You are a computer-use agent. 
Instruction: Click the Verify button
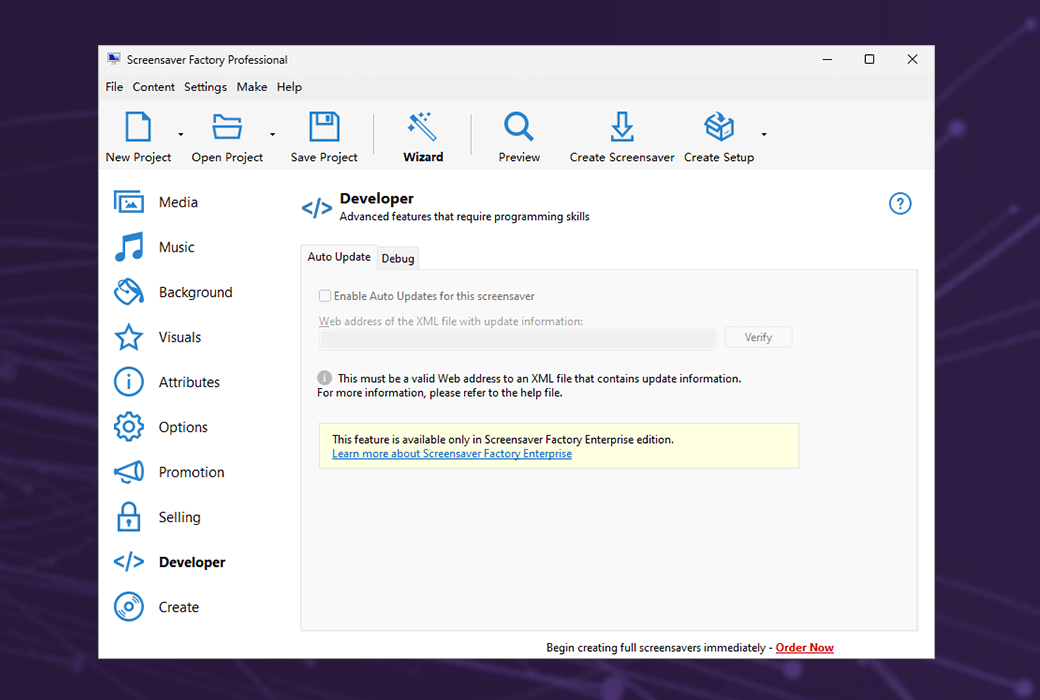(758, 337)
